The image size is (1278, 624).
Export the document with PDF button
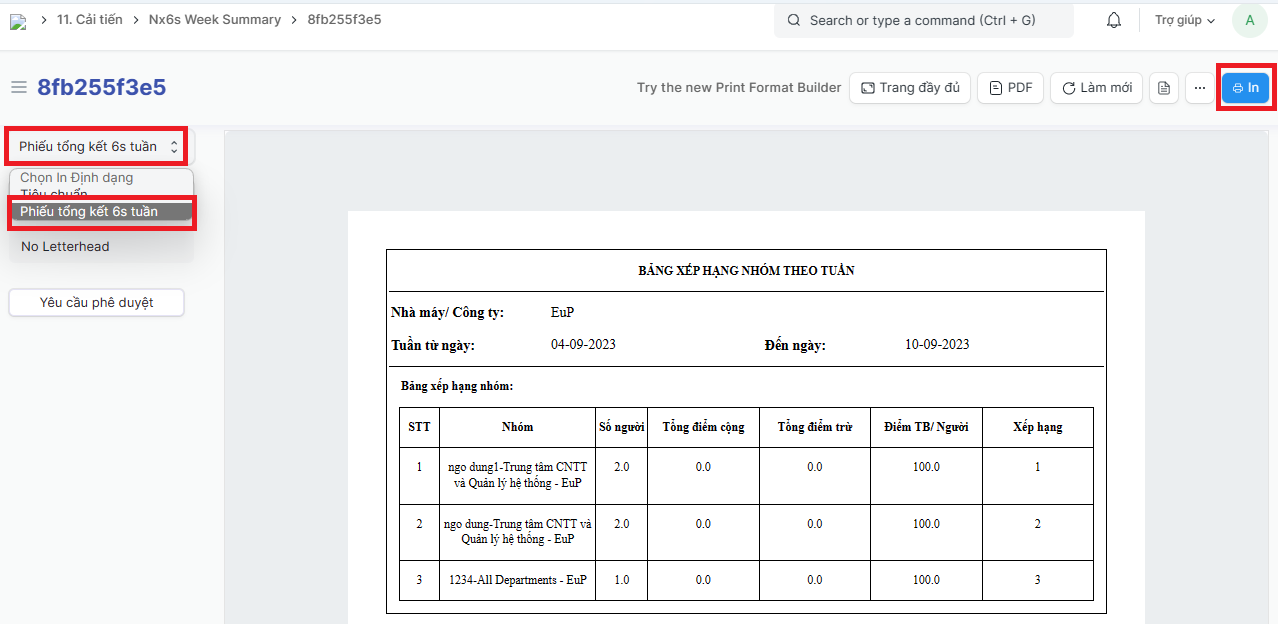tap(1010, 88)
